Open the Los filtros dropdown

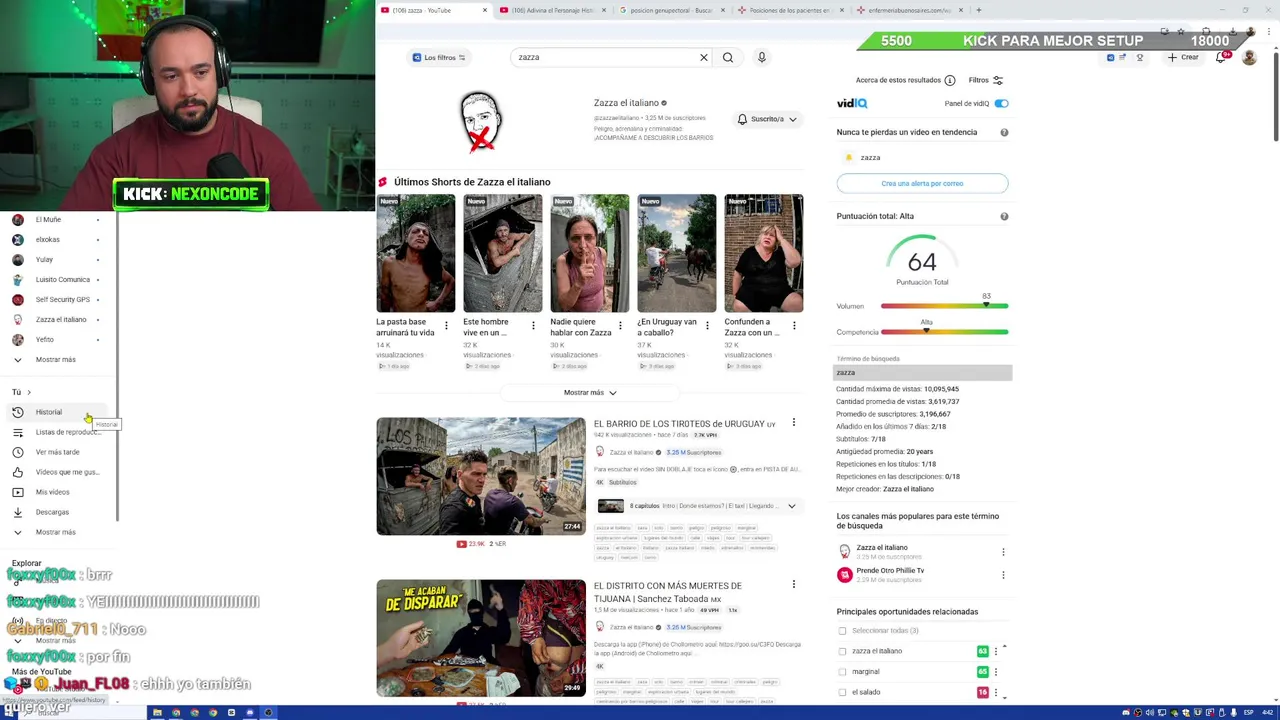(x=439, y=57)
